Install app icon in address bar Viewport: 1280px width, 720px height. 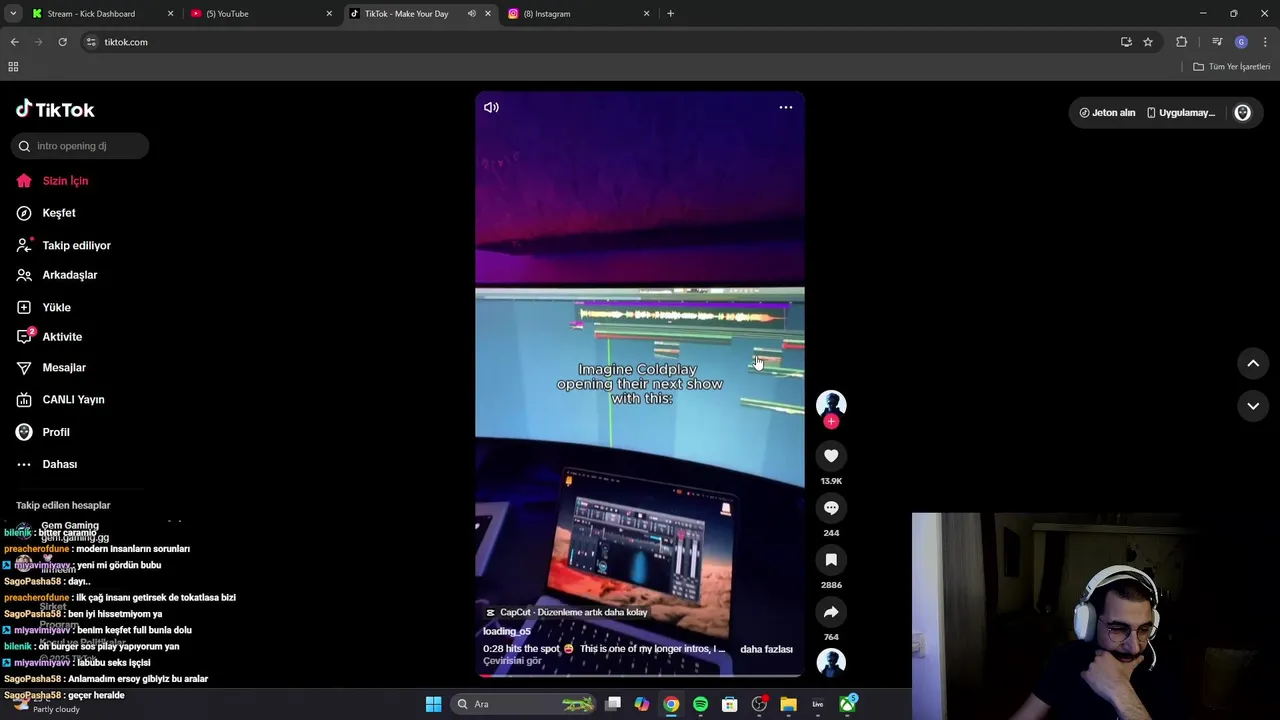tap(1126, 42)
